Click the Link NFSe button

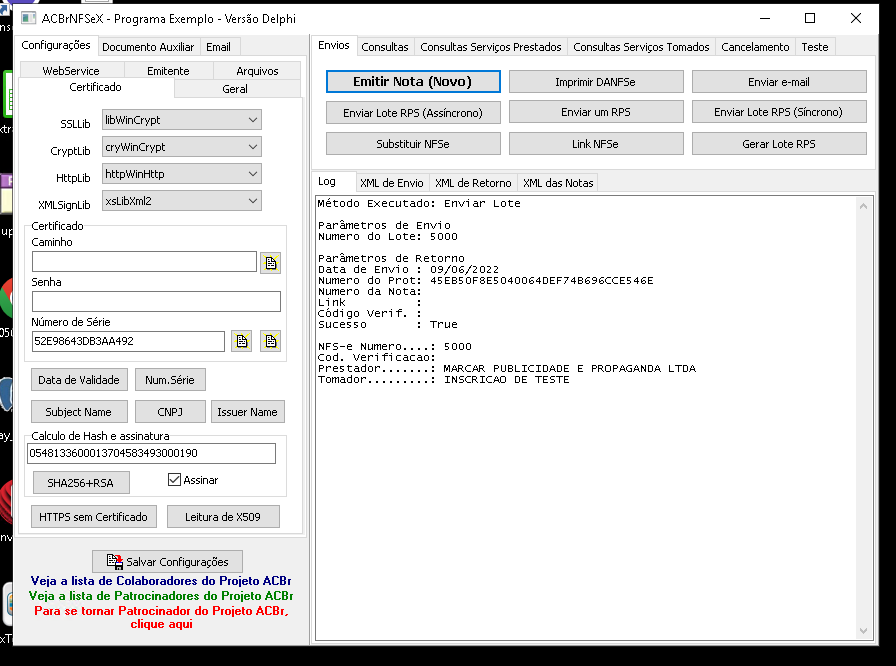[x=596, y=144]
